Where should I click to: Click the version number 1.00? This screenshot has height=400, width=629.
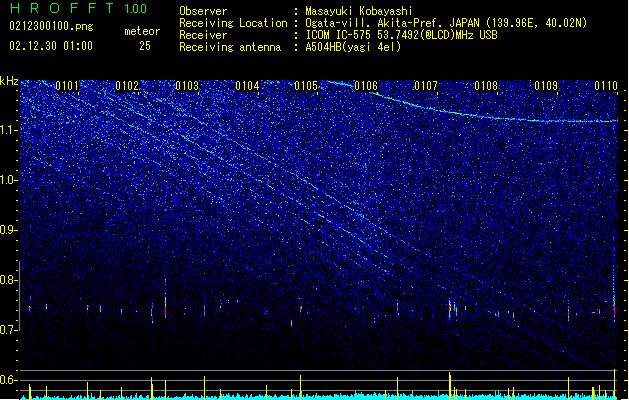pyautogui.click(x=136, y=9)
